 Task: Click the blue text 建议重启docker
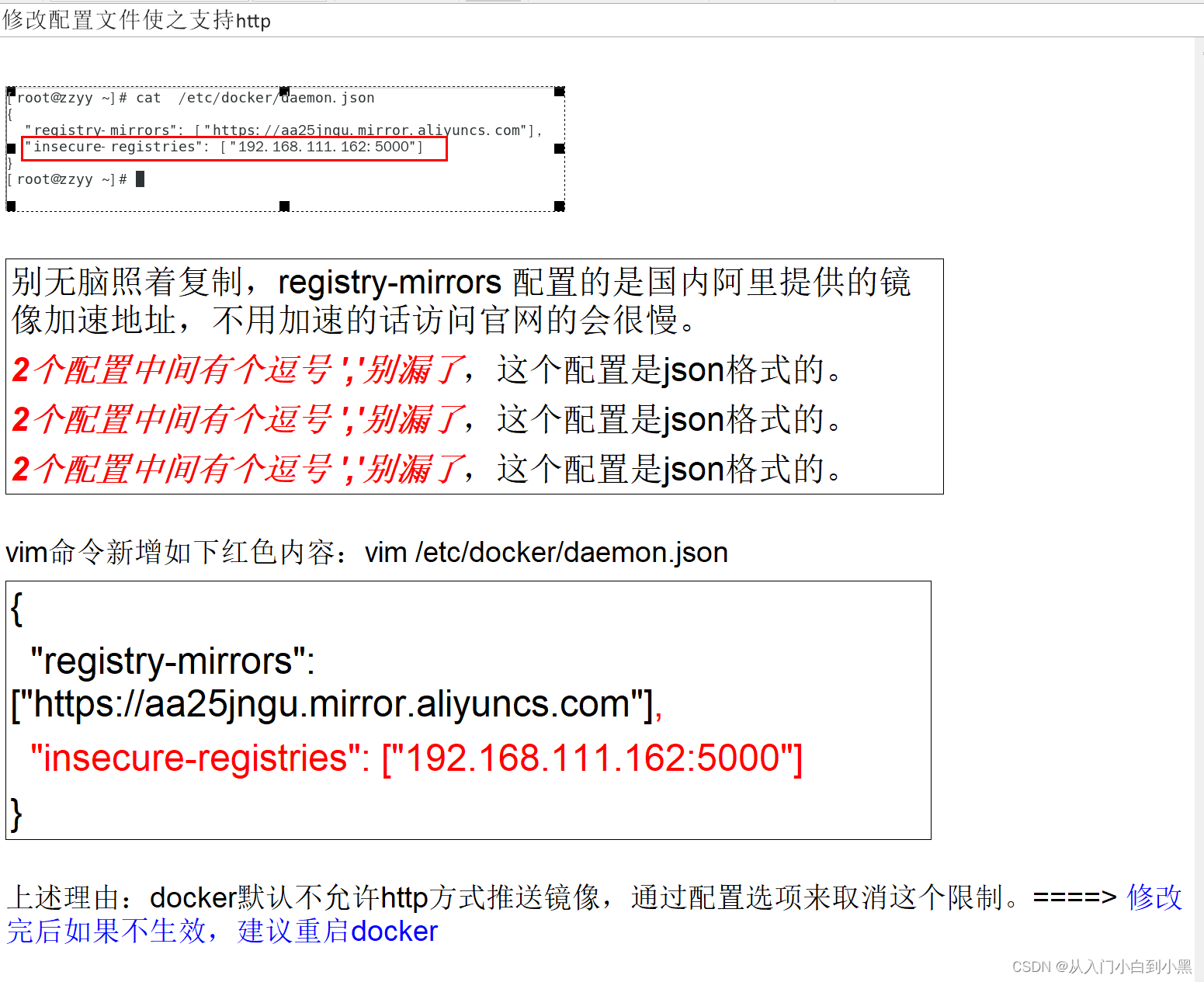click(x=338, y=931)
